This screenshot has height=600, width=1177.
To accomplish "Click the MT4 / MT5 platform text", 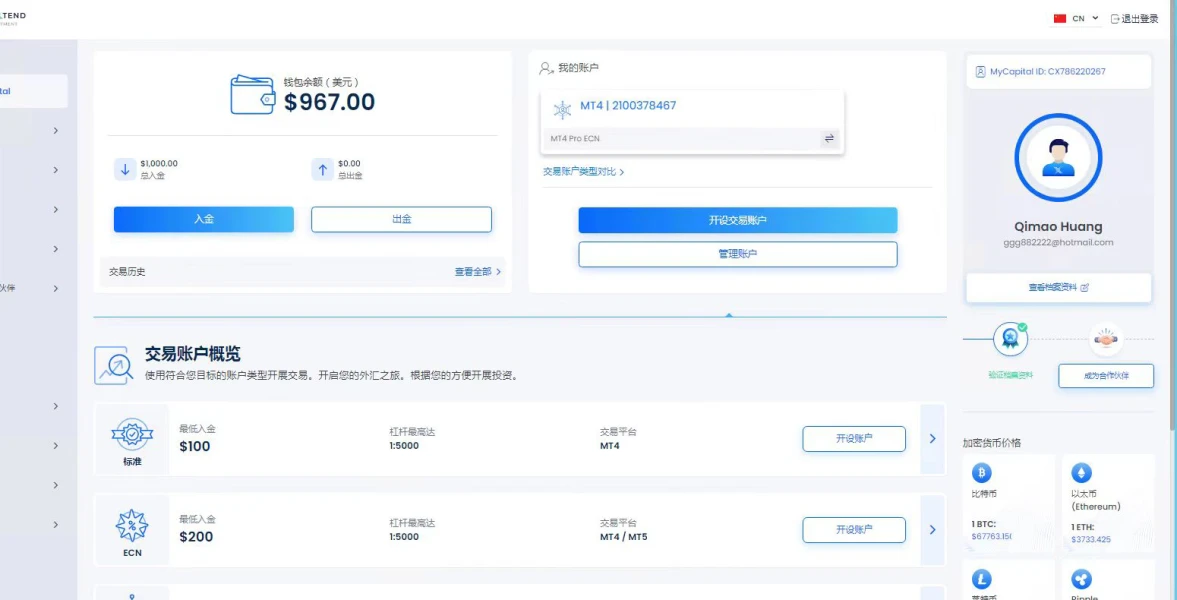I will tap(623, 537).
